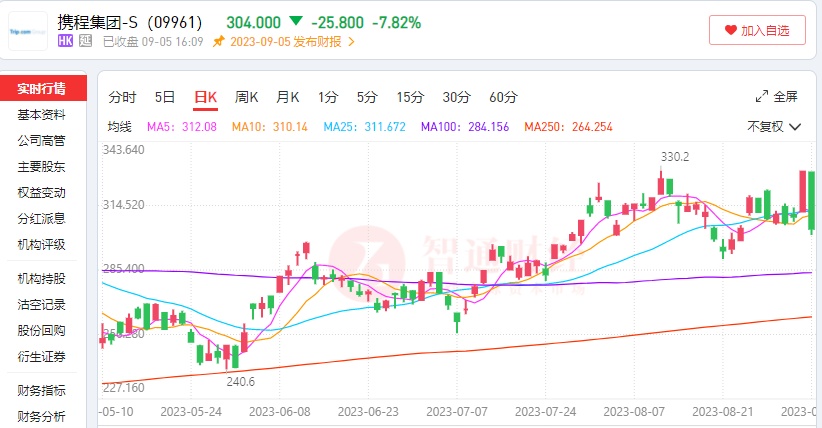The width and height of the screenshot is (822, 428).
Task: Click the 240.6 low price marker
Action: [241, 382]
